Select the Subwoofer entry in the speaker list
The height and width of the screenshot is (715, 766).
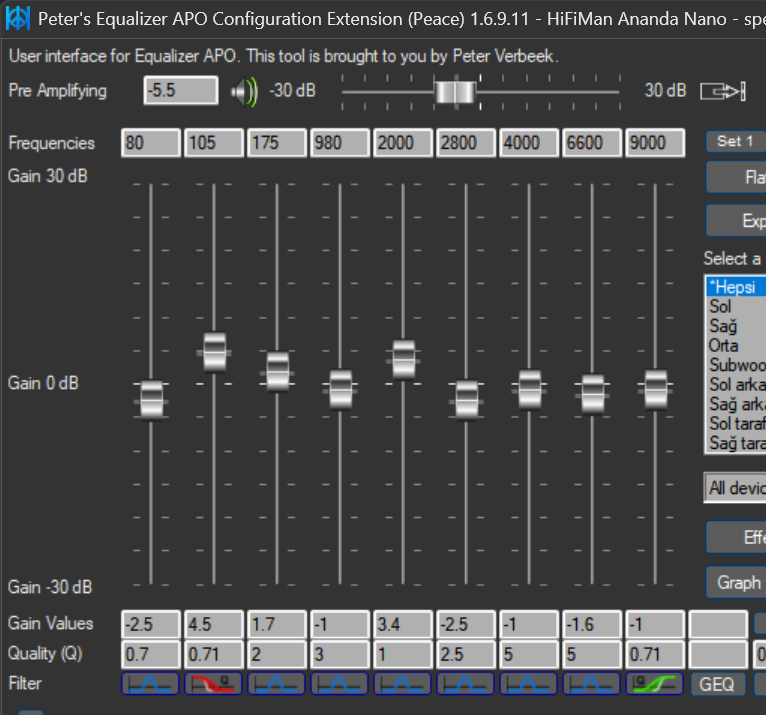(x=736, y=365)
